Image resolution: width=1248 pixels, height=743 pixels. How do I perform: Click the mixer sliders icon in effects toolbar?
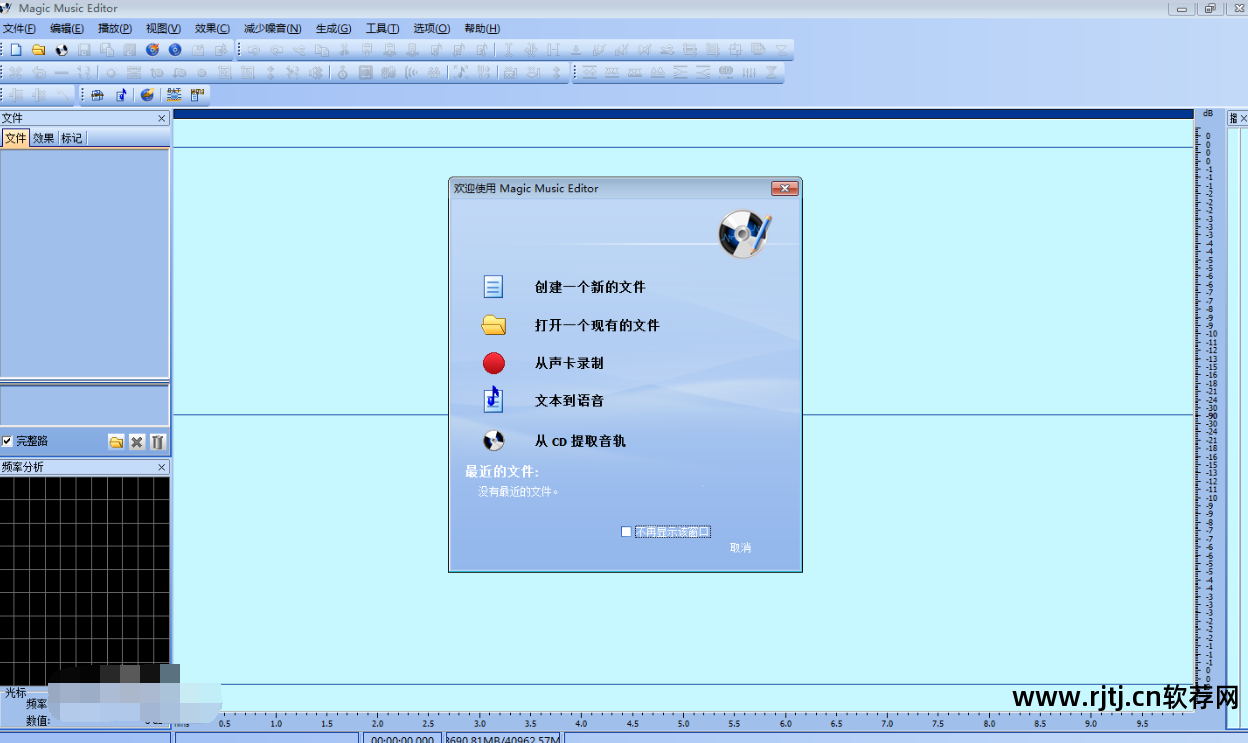(749, 72)
